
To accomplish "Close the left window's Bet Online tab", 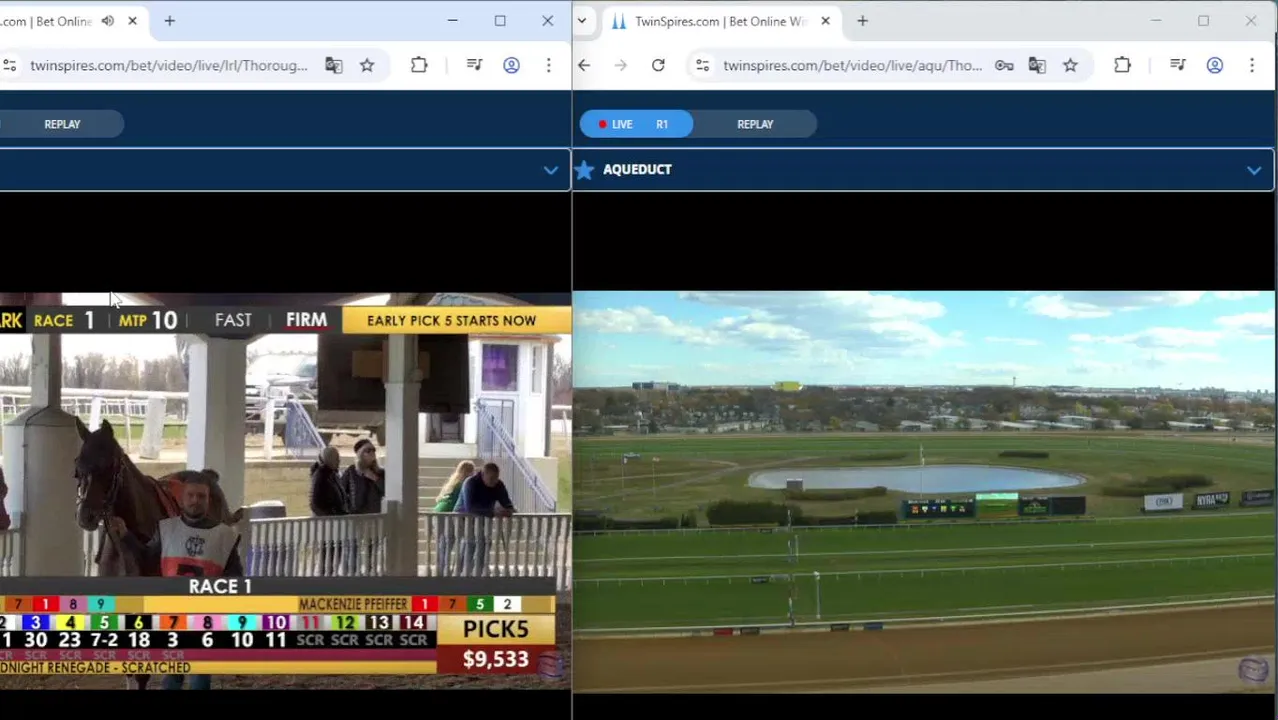I will 132,21.
